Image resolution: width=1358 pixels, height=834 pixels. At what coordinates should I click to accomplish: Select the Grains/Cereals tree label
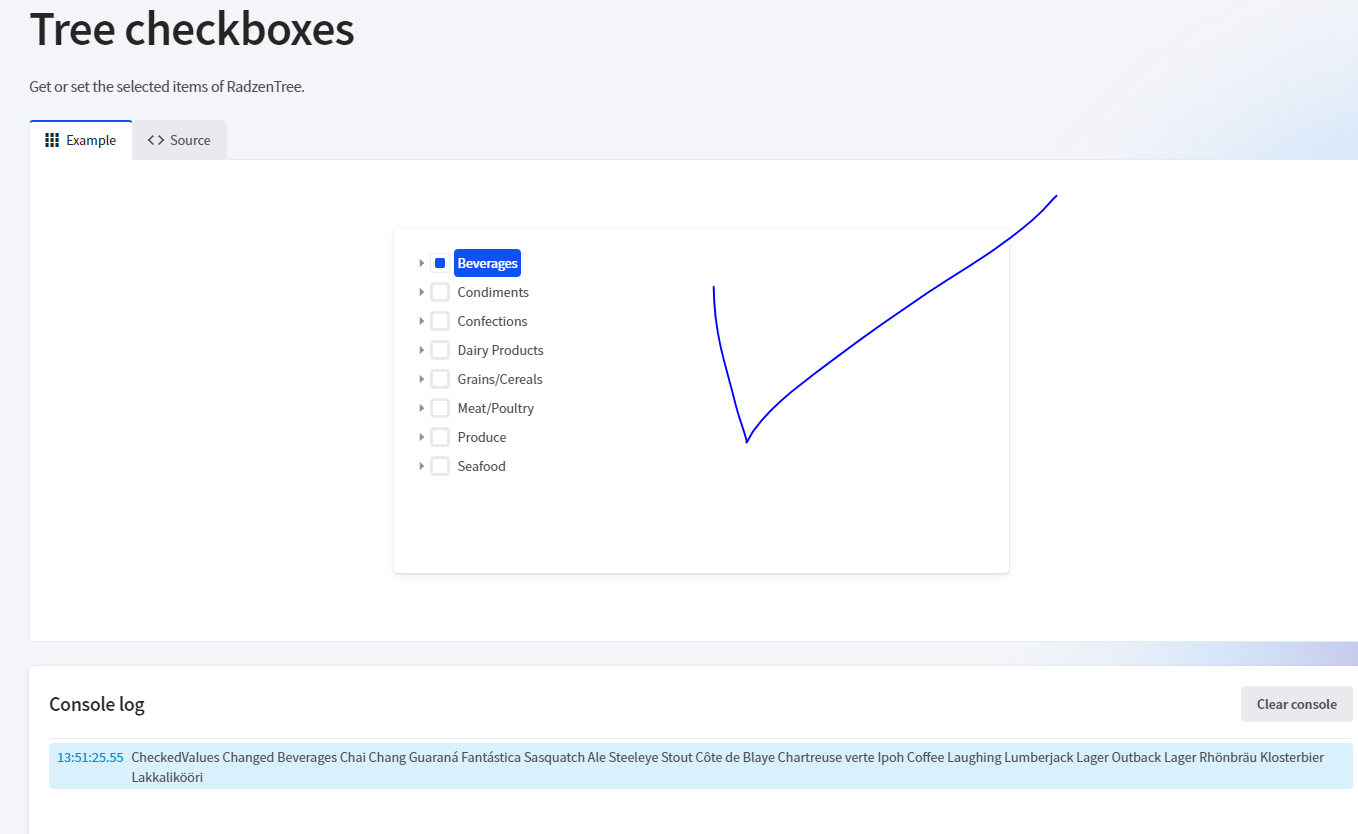tap(500, 379)
